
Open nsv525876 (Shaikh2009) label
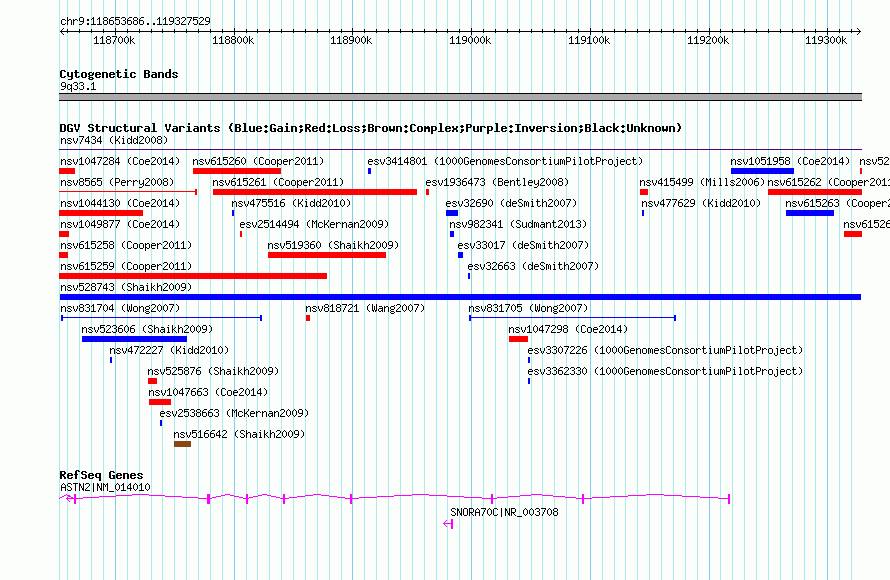[213, 371]
